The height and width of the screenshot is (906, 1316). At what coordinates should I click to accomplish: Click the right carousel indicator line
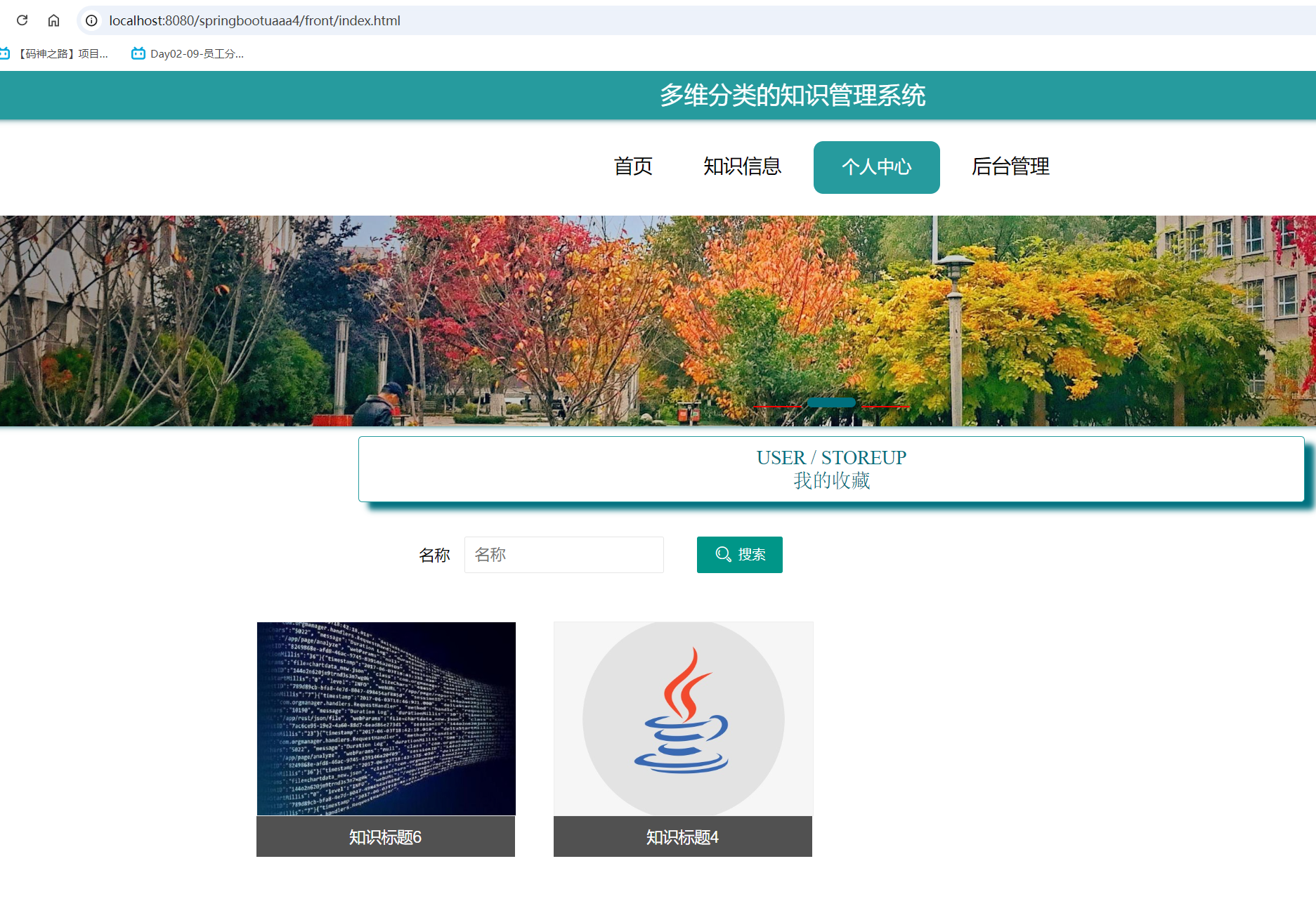[885, 405]
